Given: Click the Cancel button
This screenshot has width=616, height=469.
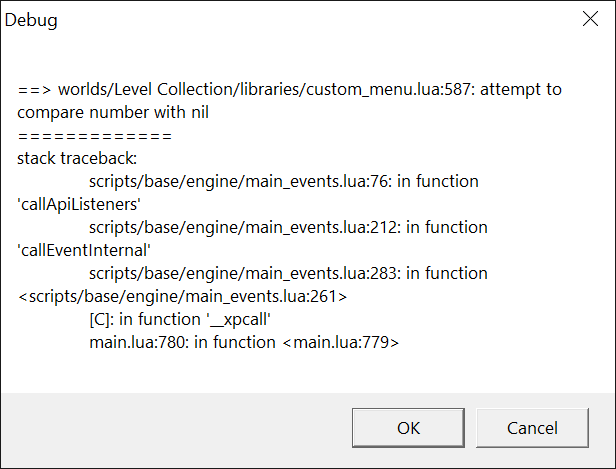Looking at the screenshot, I should coord(532,428).
